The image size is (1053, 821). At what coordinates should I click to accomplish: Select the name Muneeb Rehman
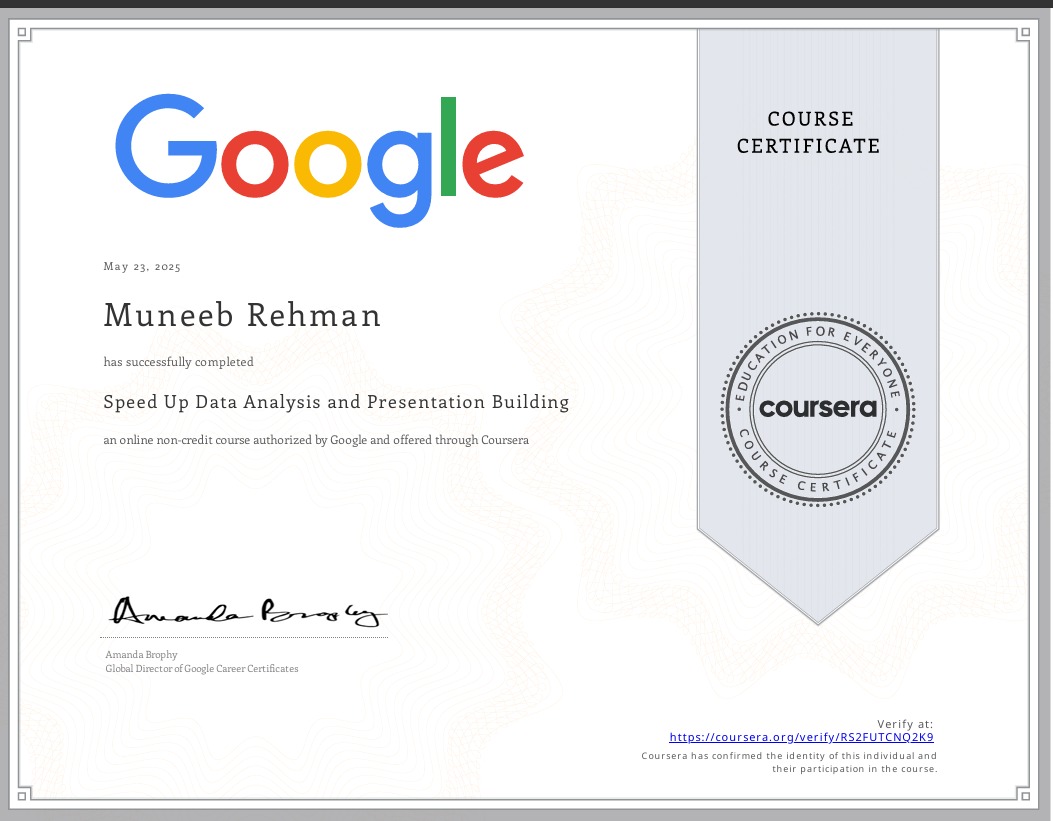242,315
